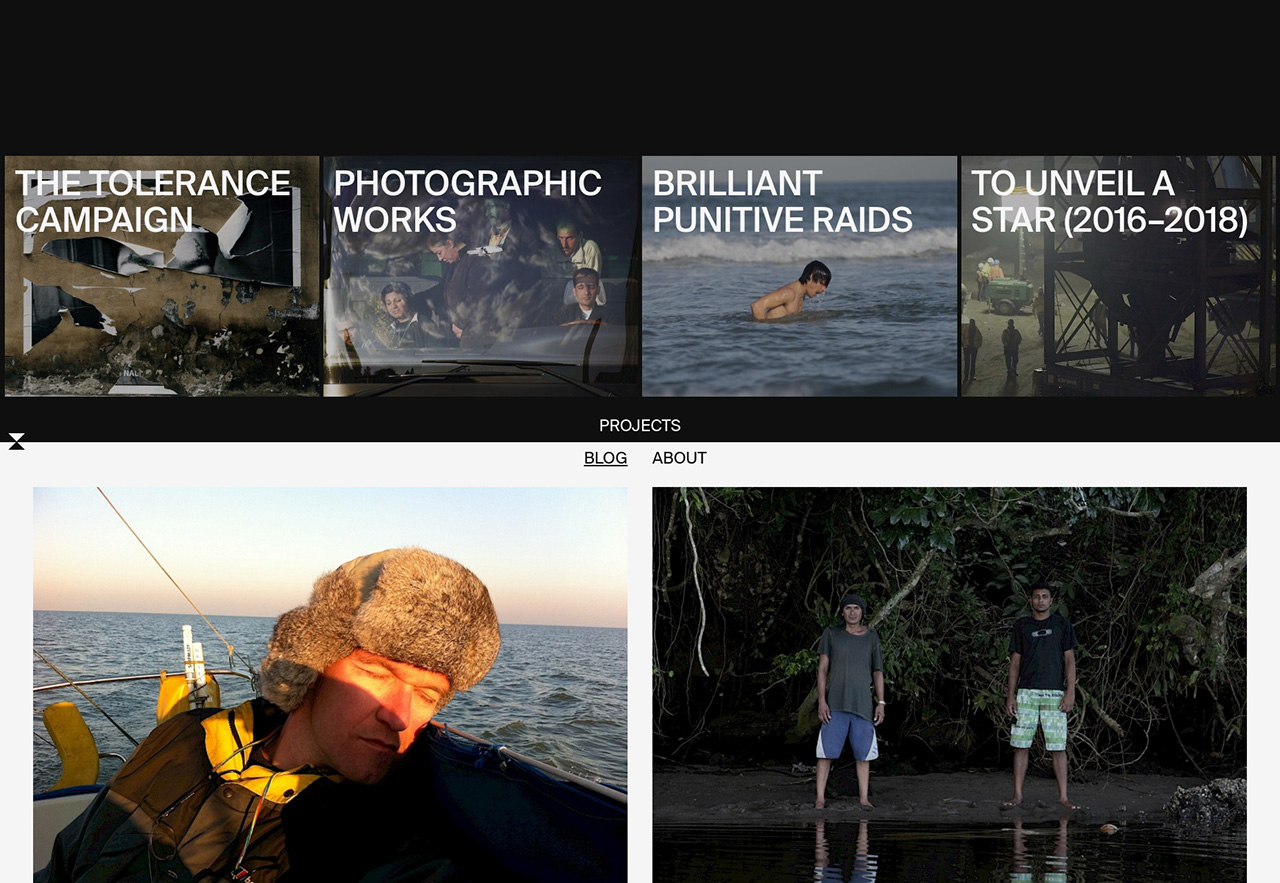Open the Brilliant Punitive Raids title

click(782, 201)
